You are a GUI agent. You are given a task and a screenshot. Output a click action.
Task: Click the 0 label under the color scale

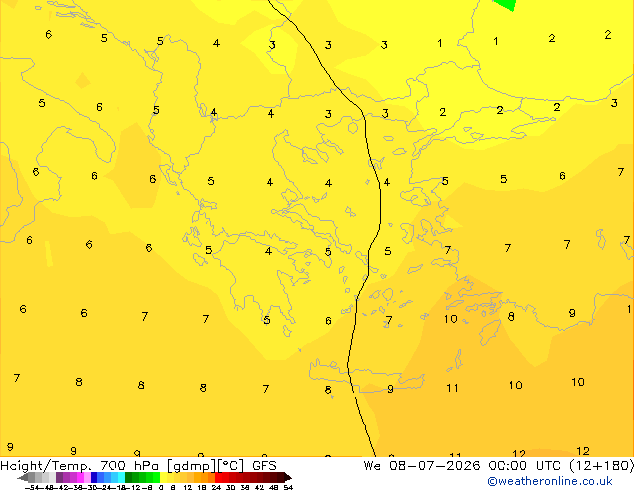[x=161, y=488]
